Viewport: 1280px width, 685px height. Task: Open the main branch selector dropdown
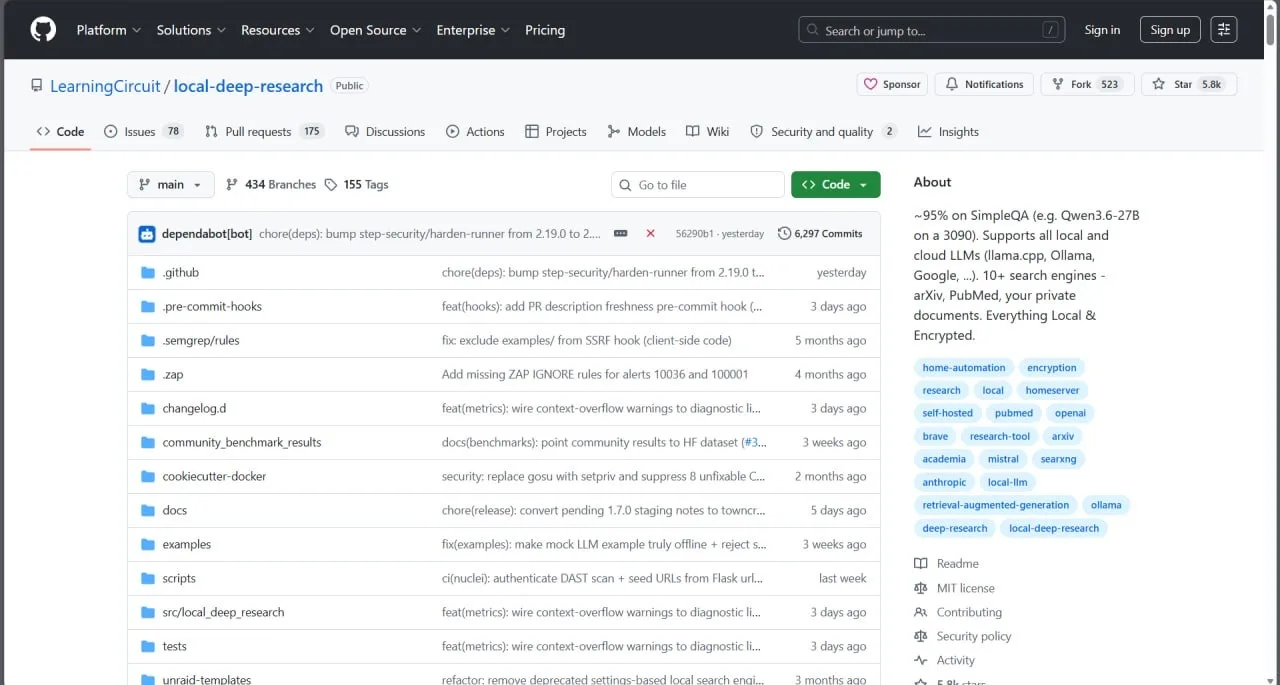pos(171,185)
